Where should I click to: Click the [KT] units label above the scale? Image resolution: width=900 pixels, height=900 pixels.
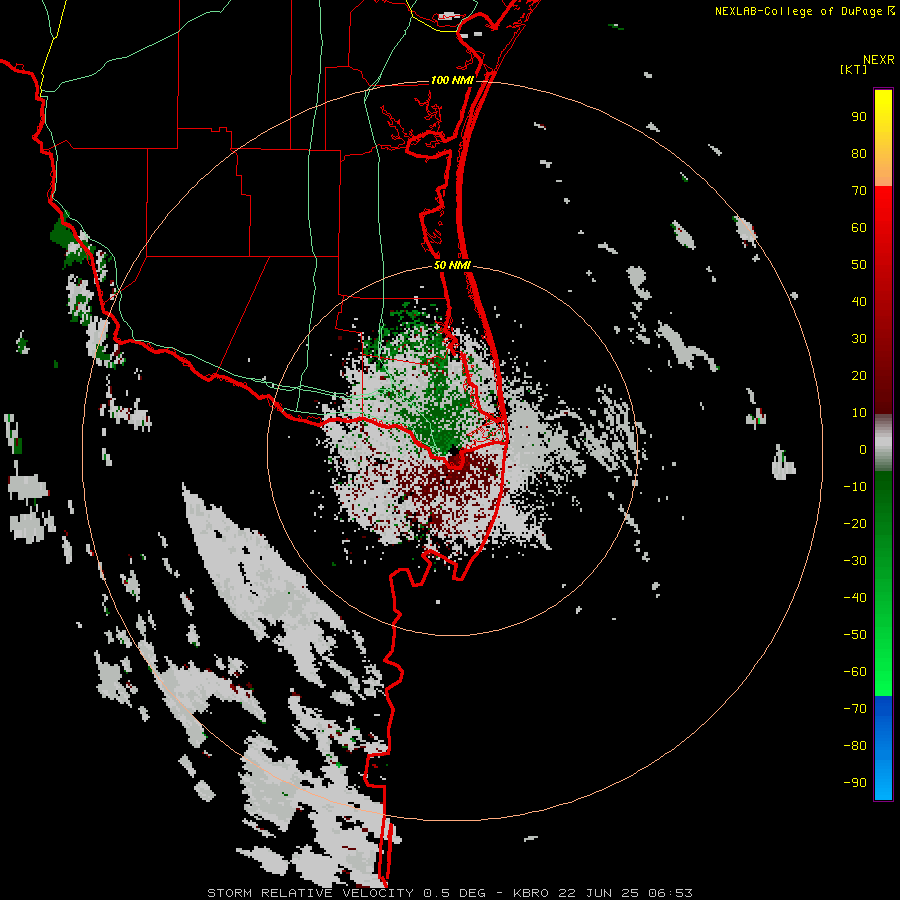click(854, 69)
